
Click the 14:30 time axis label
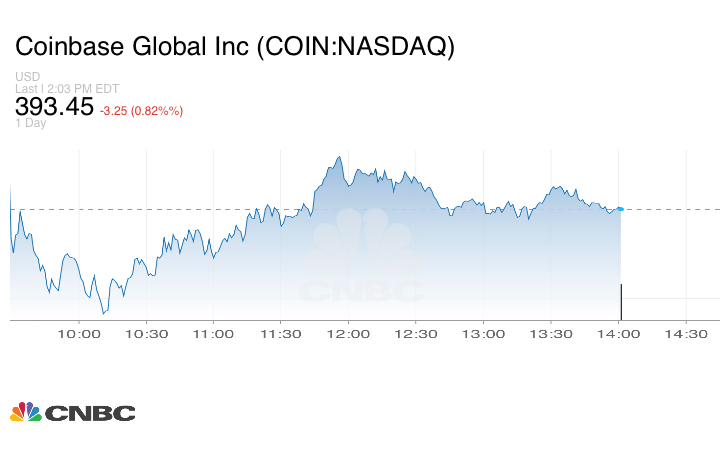686,334
